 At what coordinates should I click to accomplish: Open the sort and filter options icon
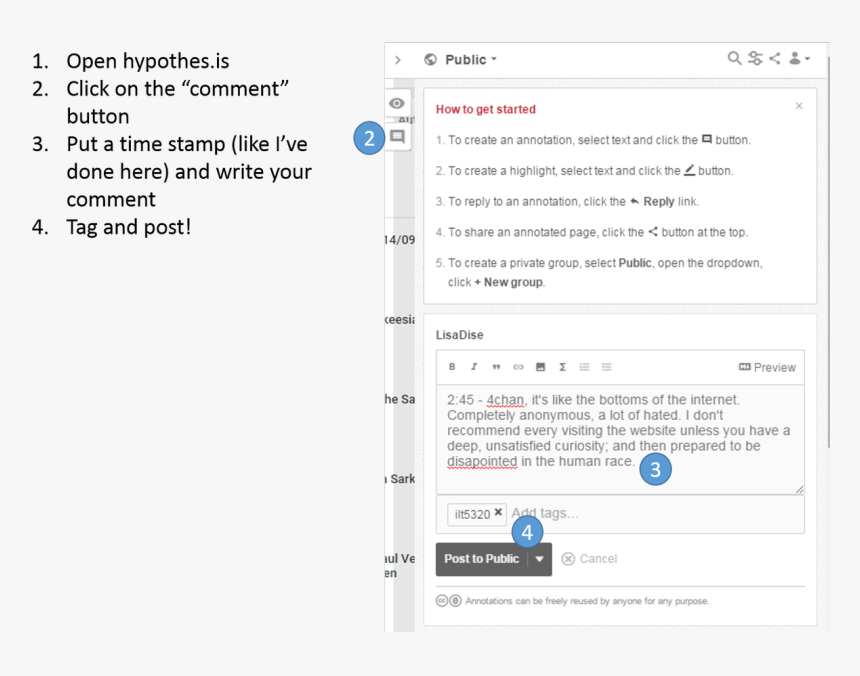[755, 58]
